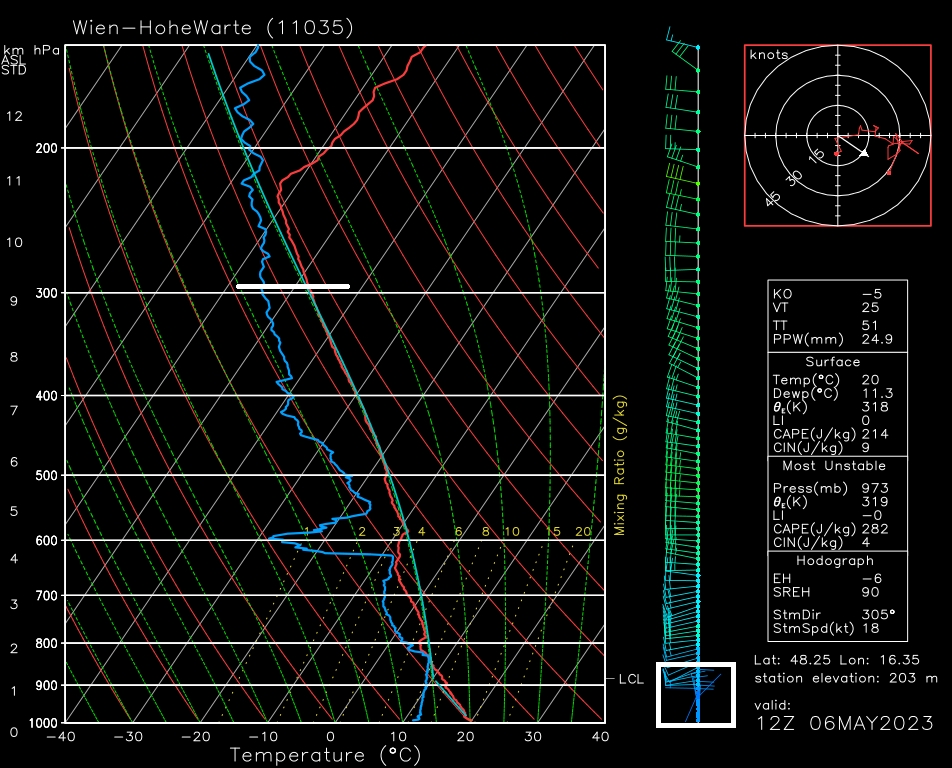Click the 12Z 06MAY2023 valid time

pyautogui.click(x=845, y=723)
